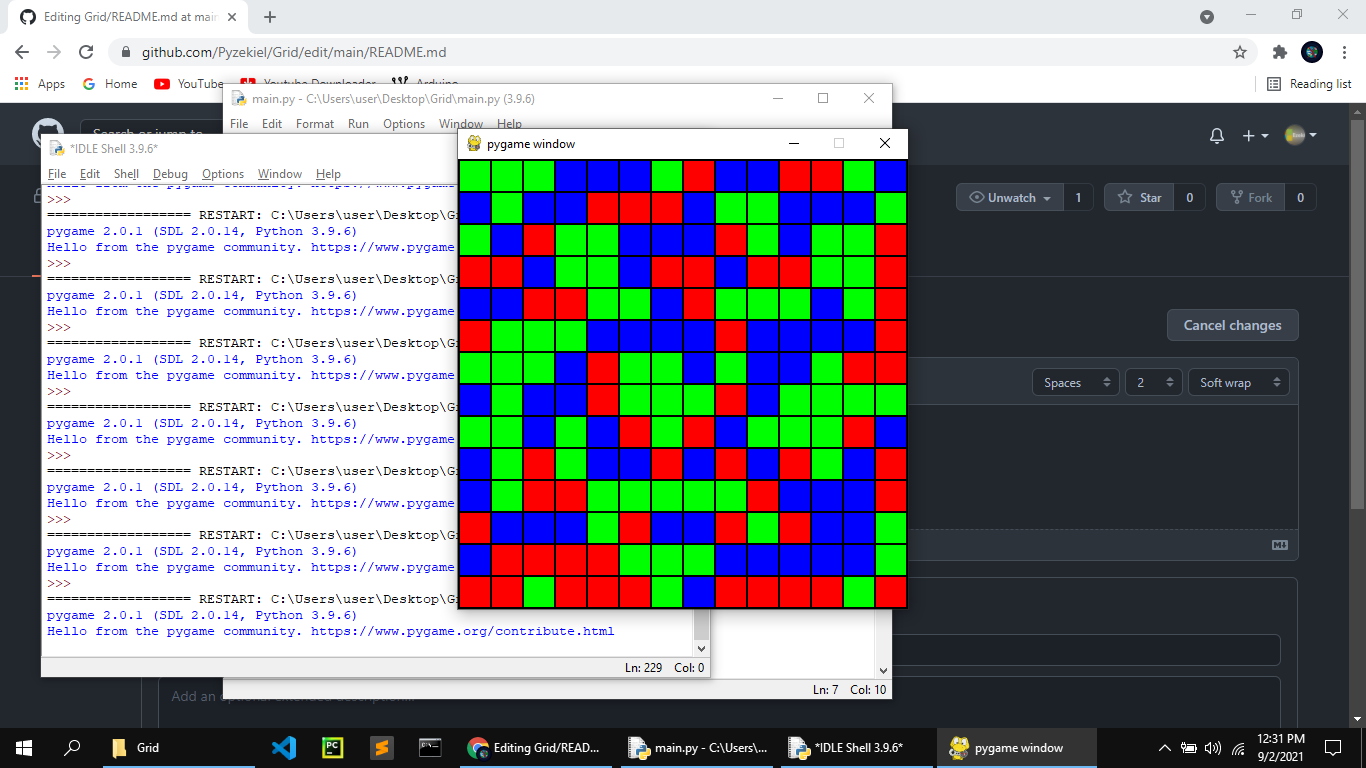
Task: Open the Windows Start menu
Action: tap(24, 747)
